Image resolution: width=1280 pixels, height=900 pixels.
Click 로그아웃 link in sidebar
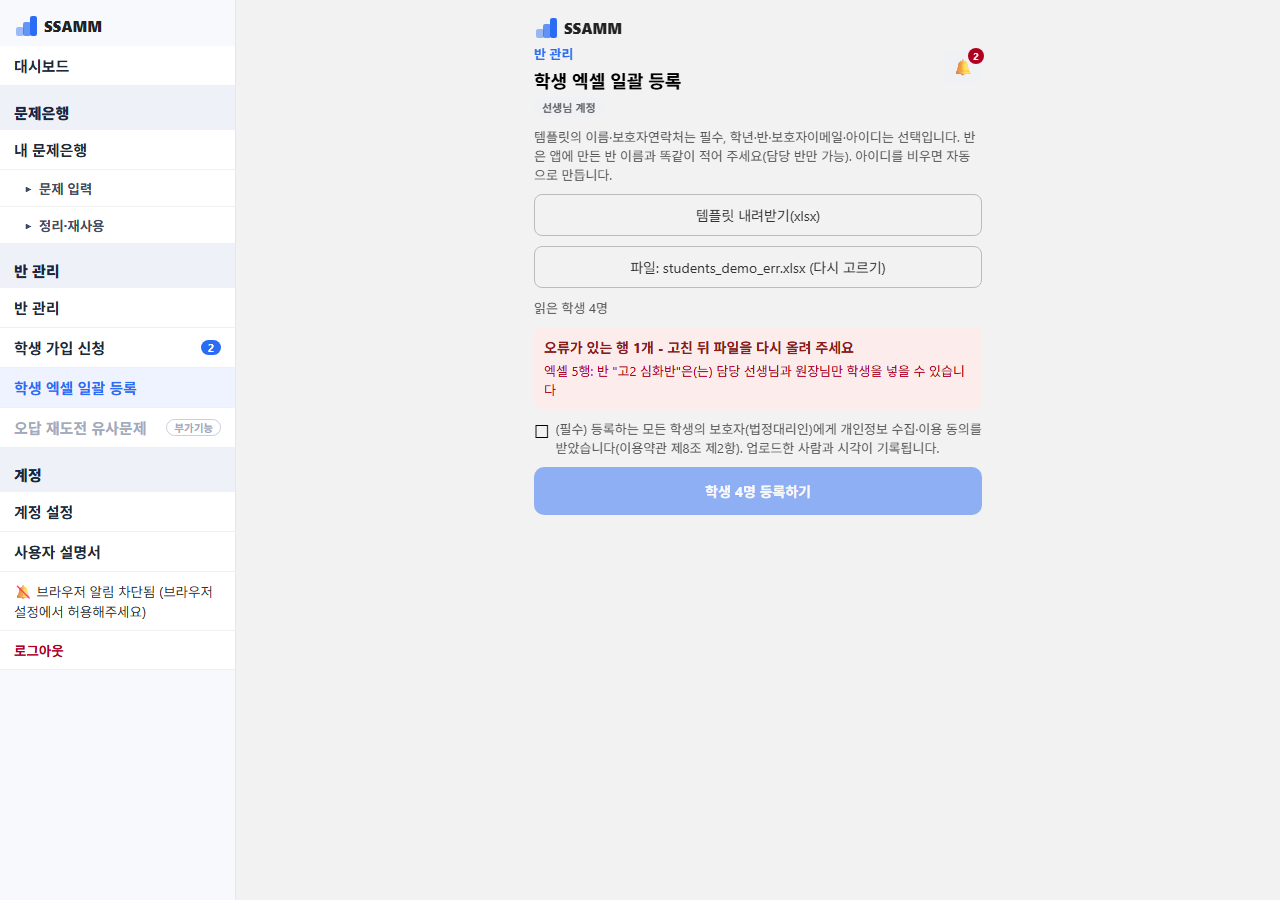[x=39, y=651]
